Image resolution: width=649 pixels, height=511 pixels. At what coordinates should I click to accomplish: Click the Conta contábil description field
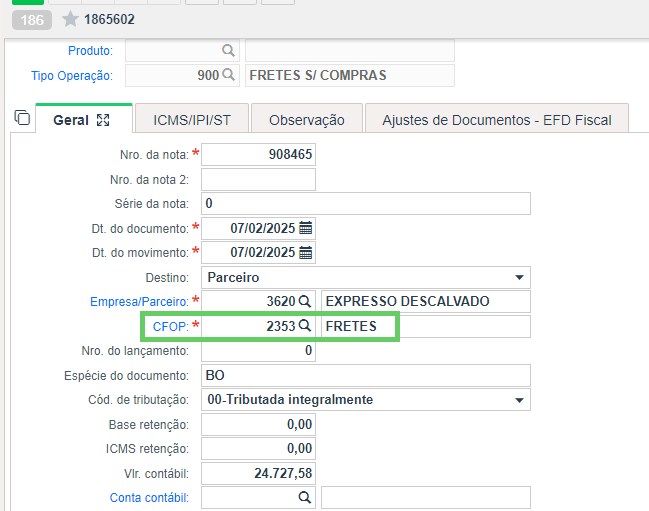click(x=426, y=497)
